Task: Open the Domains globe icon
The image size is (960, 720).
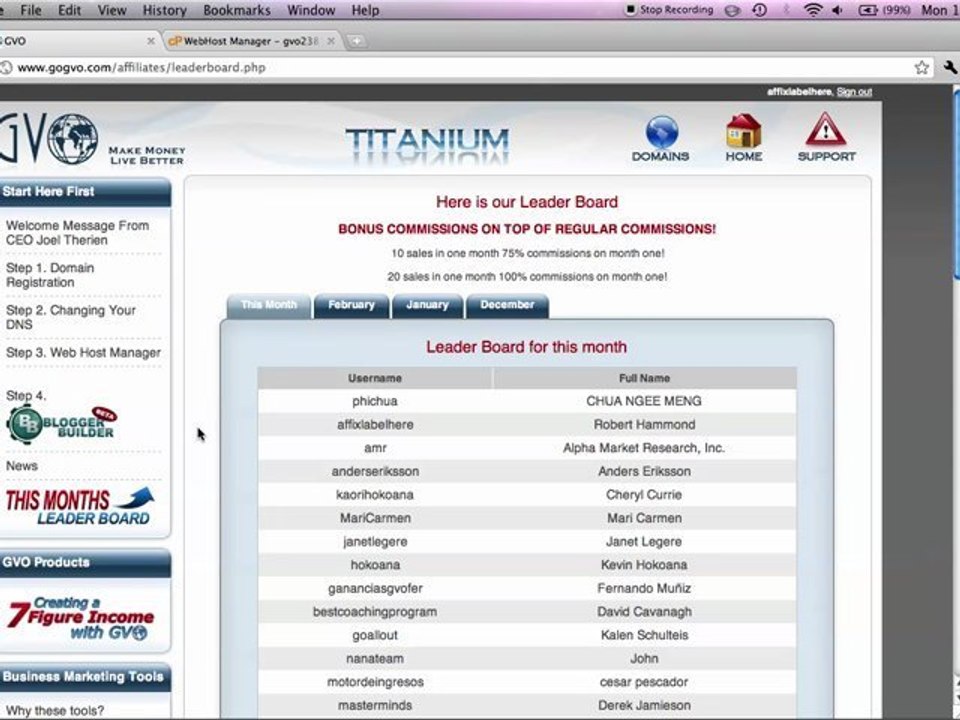Action: [661, 138]
